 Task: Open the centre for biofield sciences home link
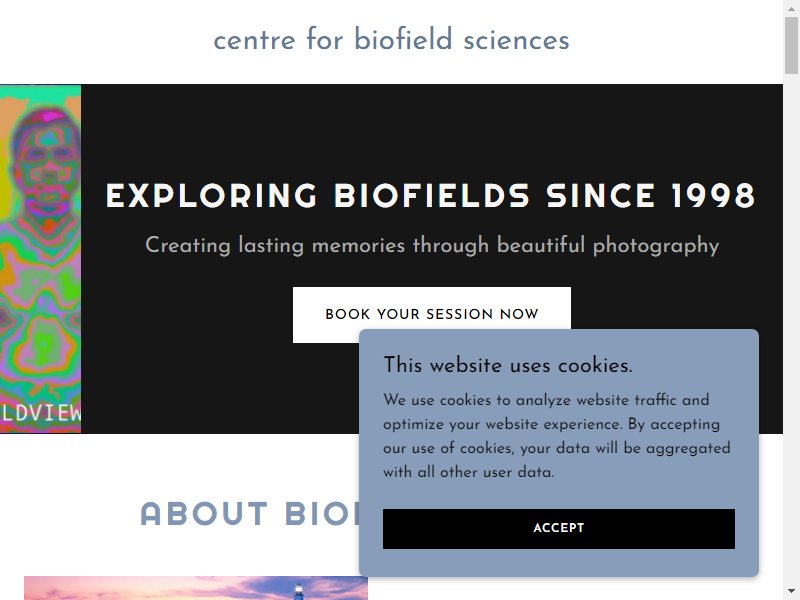[391, 40]
